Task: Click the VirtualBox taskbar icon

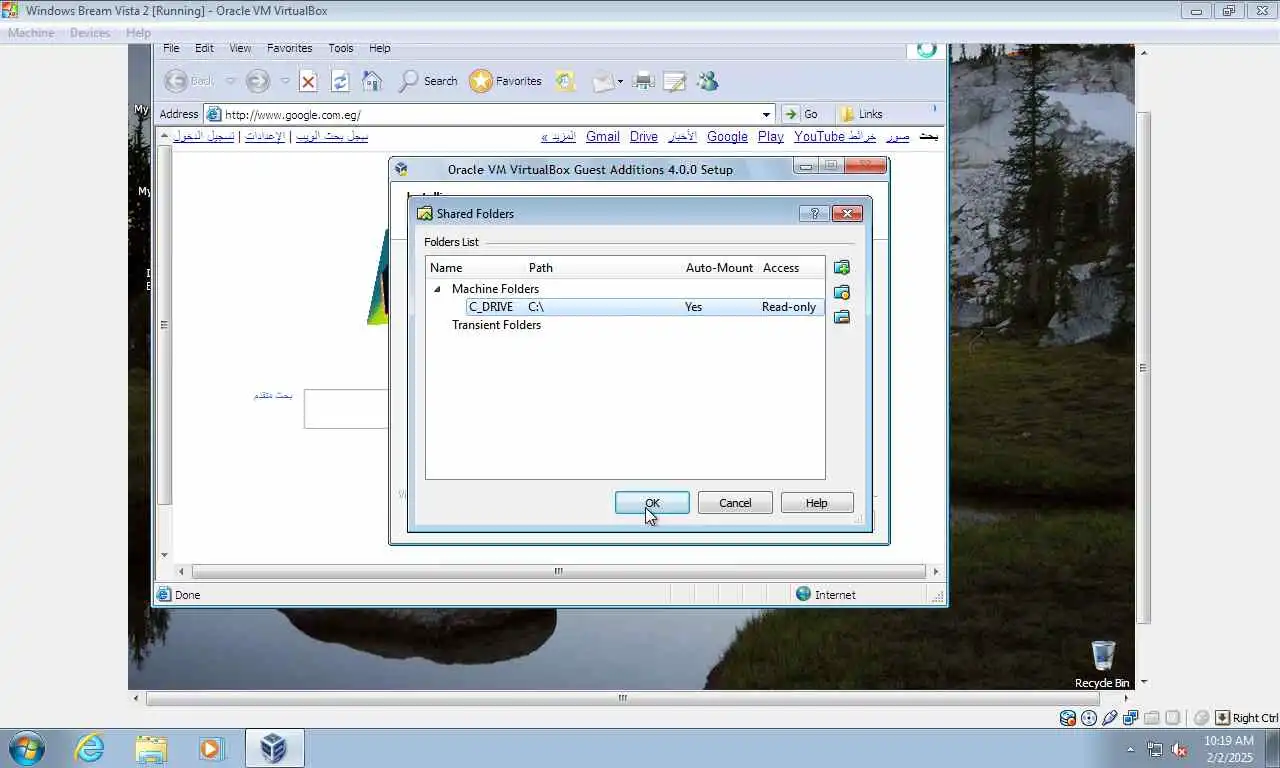Action: [273, 748]
